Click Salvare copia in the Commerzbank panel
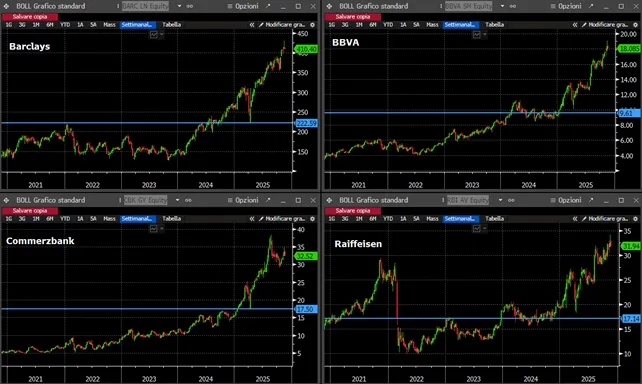Screen dimensions: 642x384 (x=30, y=211)
